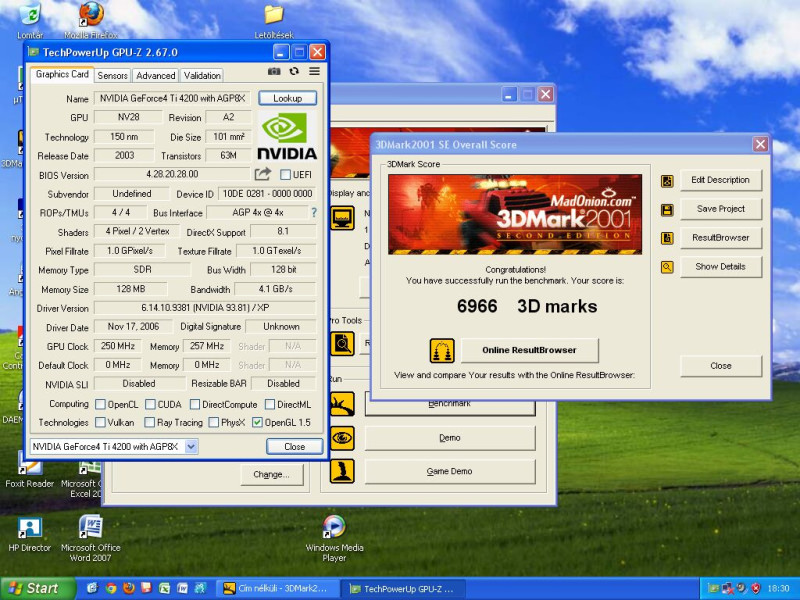Screen dimensions: 800x600
Task: Open the GPU-Z hamburger menu
Action: point(314,71)
